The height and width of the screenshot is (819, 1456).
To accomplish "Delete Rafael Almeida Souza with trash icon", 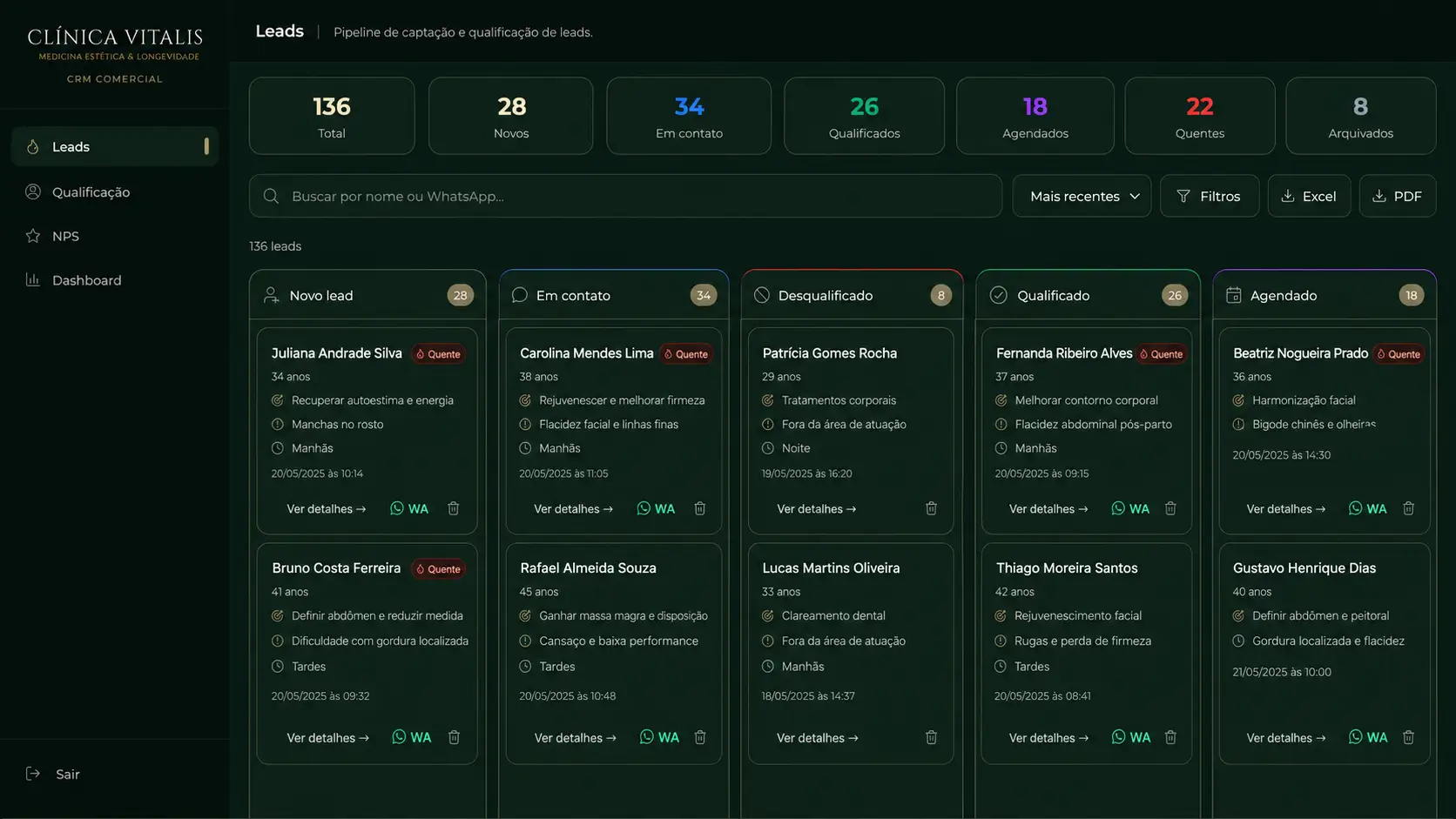I will click(x=700, y=737).
